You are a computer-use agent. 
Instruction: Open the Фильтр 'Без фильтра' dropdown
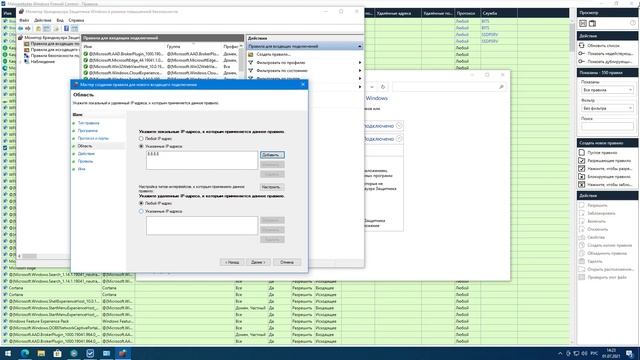pos(607,108)
